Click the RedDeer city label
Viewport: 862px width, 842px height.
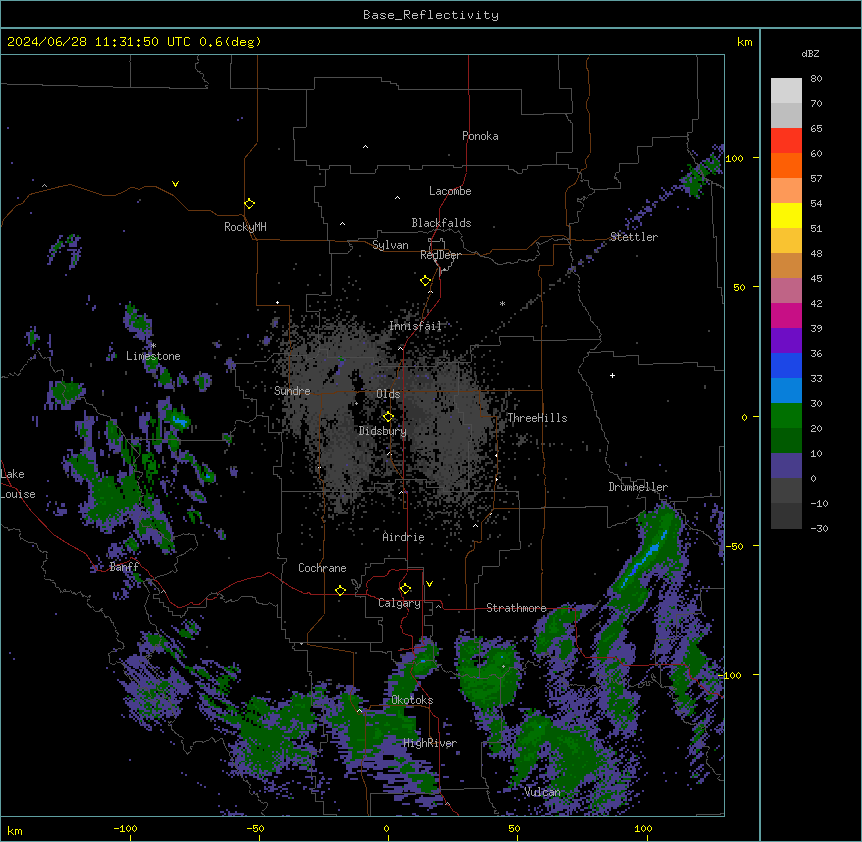440,255
